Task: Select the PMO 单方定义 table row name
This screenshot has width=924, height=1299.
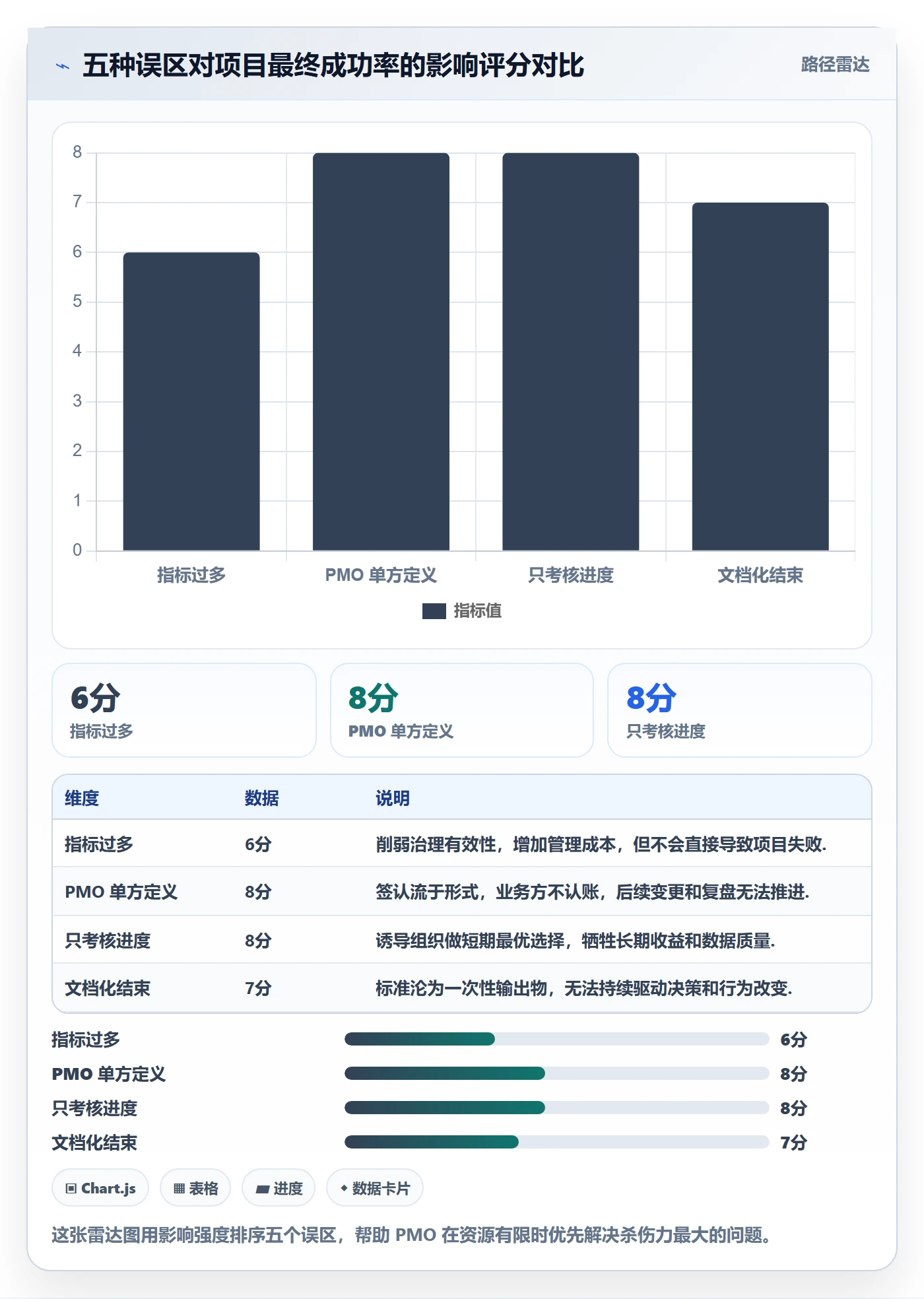Action: pos(121,892)
